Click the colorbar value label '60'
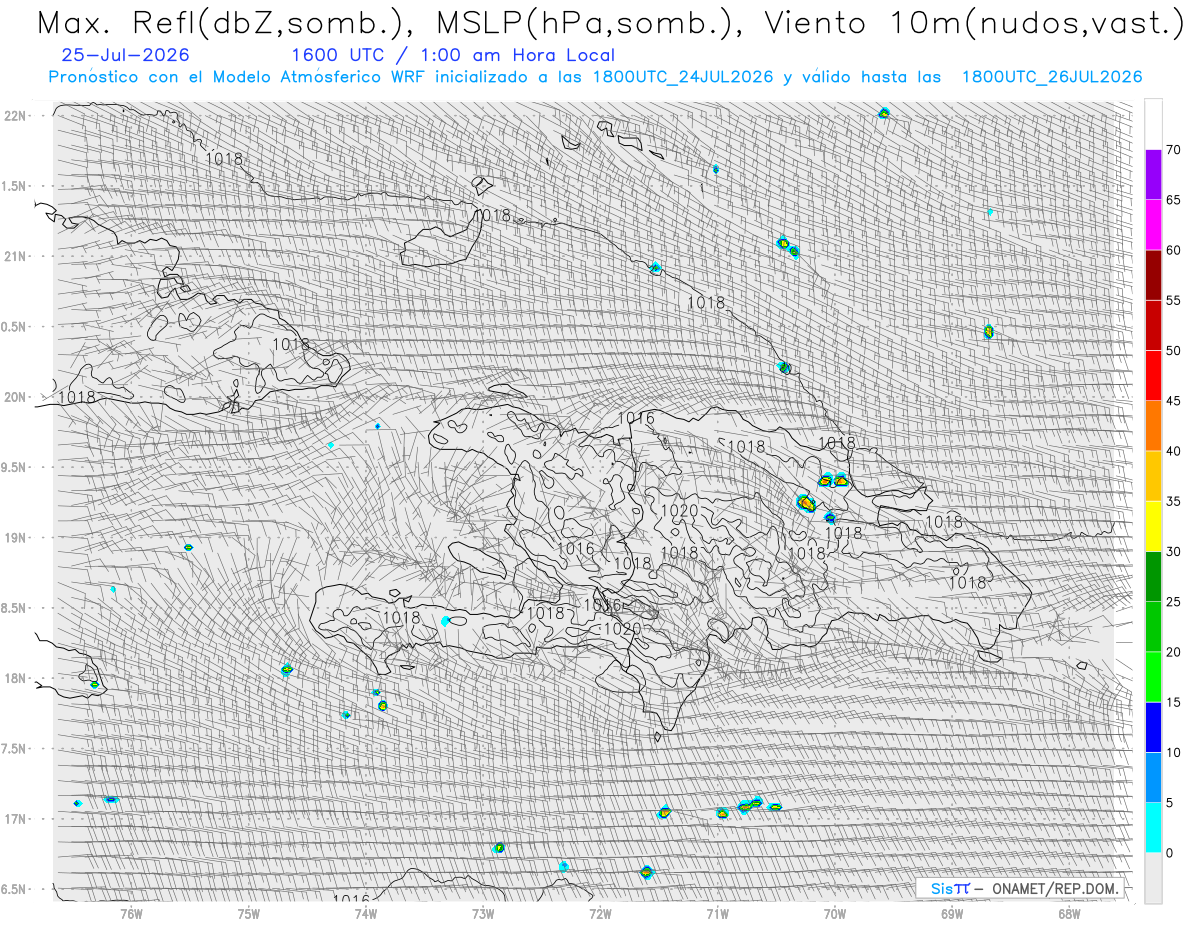This screenshot has width=1200, height=927. [x=1173, y=250]
